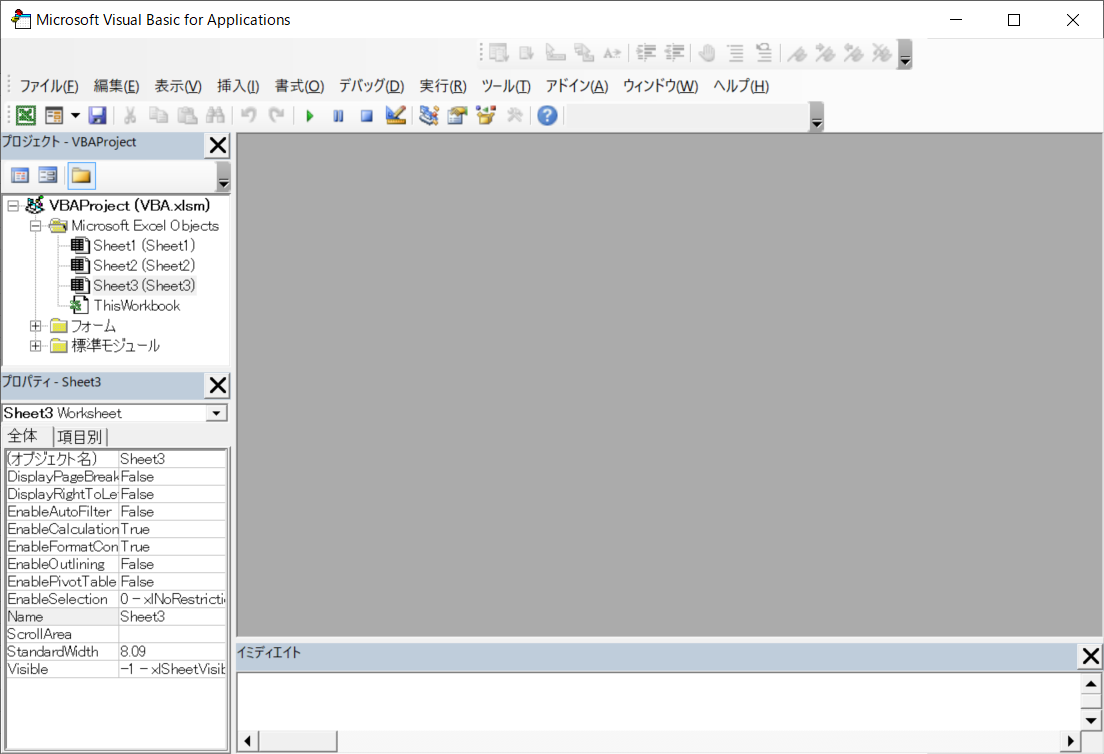
Task: Run the macro with the green play icon
Action: (310, 115)
